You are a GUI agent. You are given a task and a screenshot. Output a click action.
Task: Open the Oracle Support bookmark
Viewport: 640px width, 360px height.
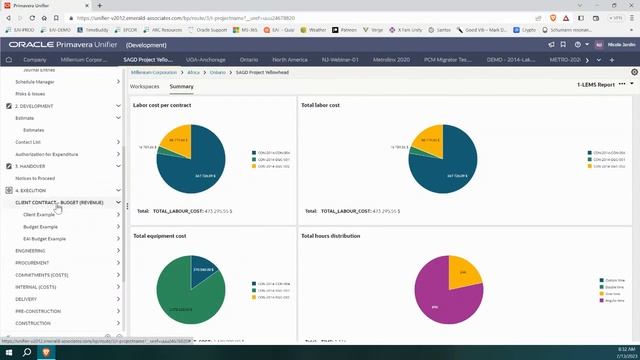point(207,30)
